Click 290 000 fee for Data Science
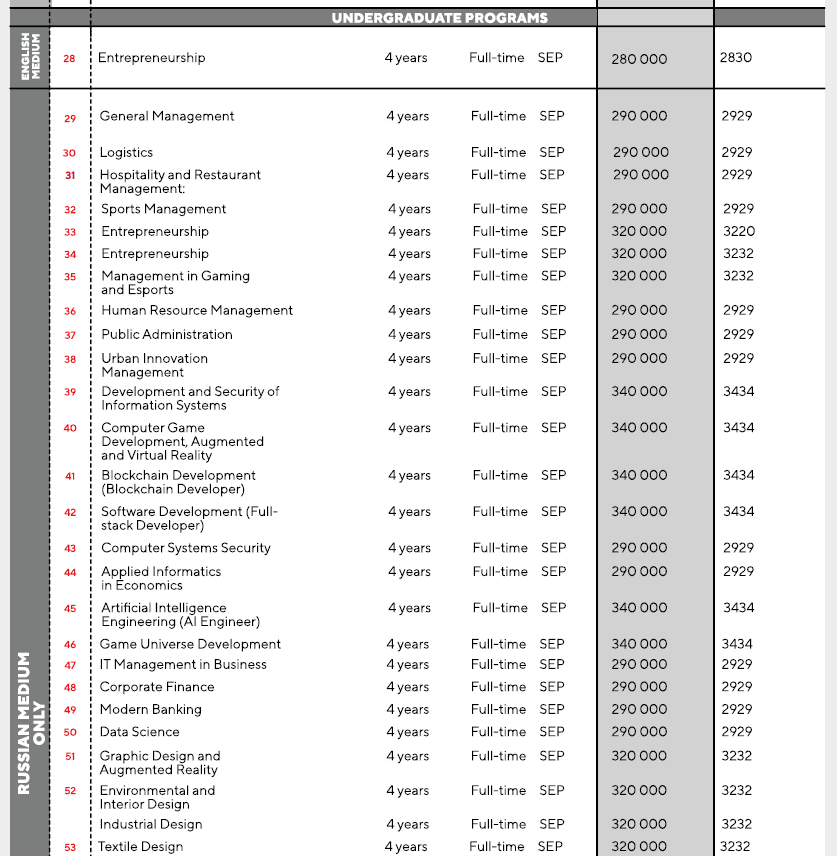837x856 pixels. pyautogui.click(x=639, y=732)
